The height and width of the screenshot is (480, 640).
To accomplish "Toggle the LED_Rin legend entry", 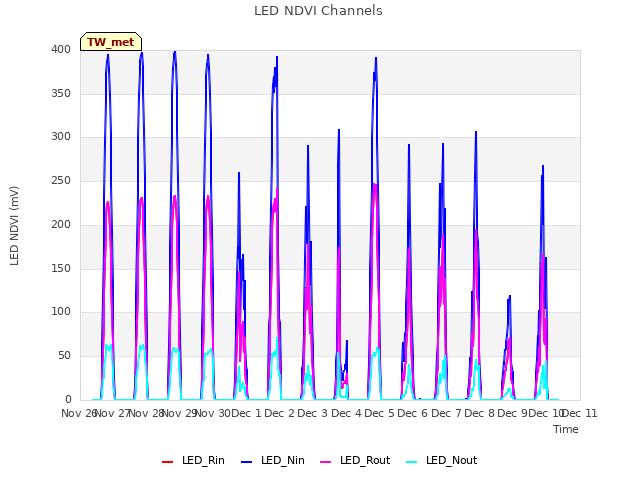I will pyautogui.click(x=193, y=460).
